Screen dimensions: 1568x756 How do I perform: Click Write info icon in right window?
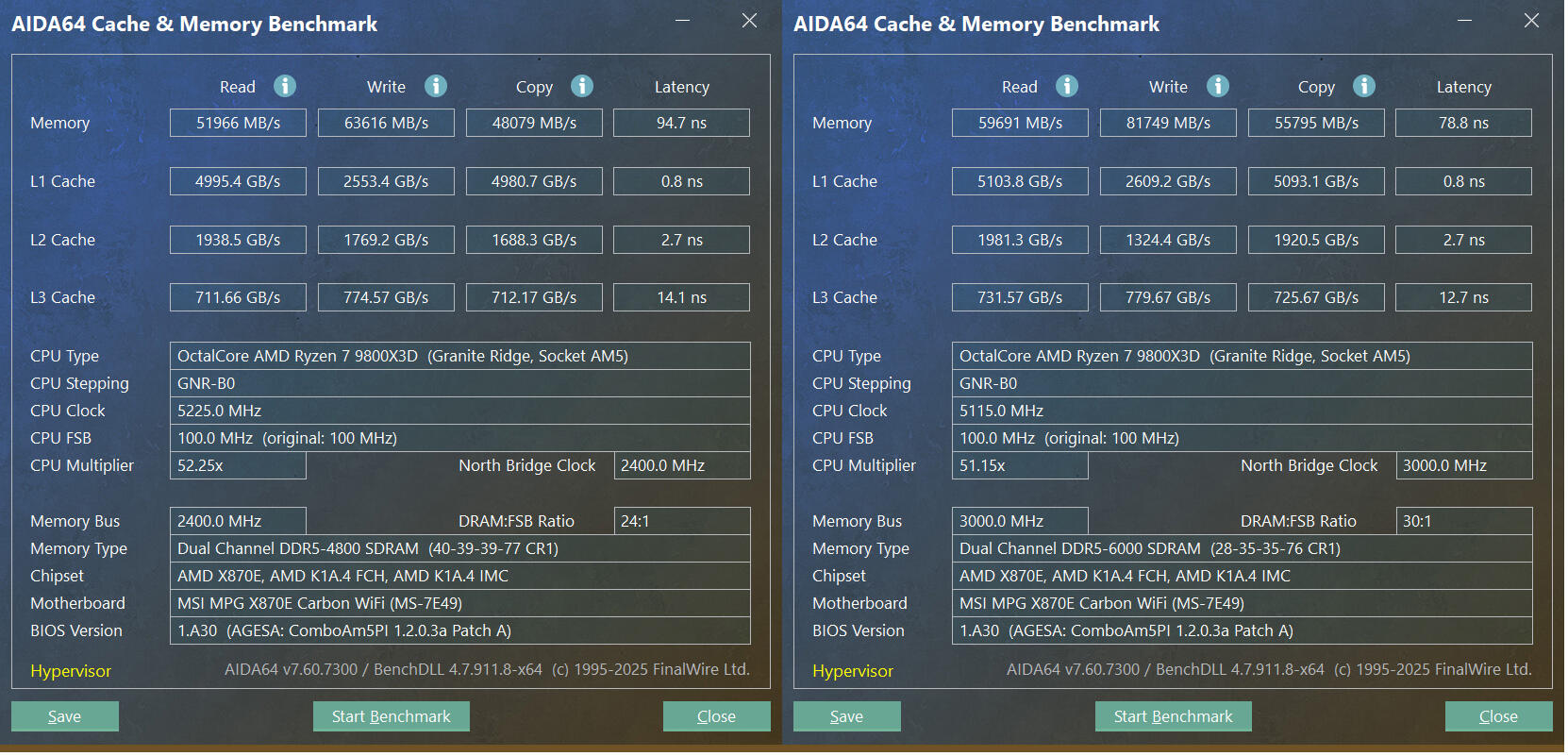[1218, 86]
